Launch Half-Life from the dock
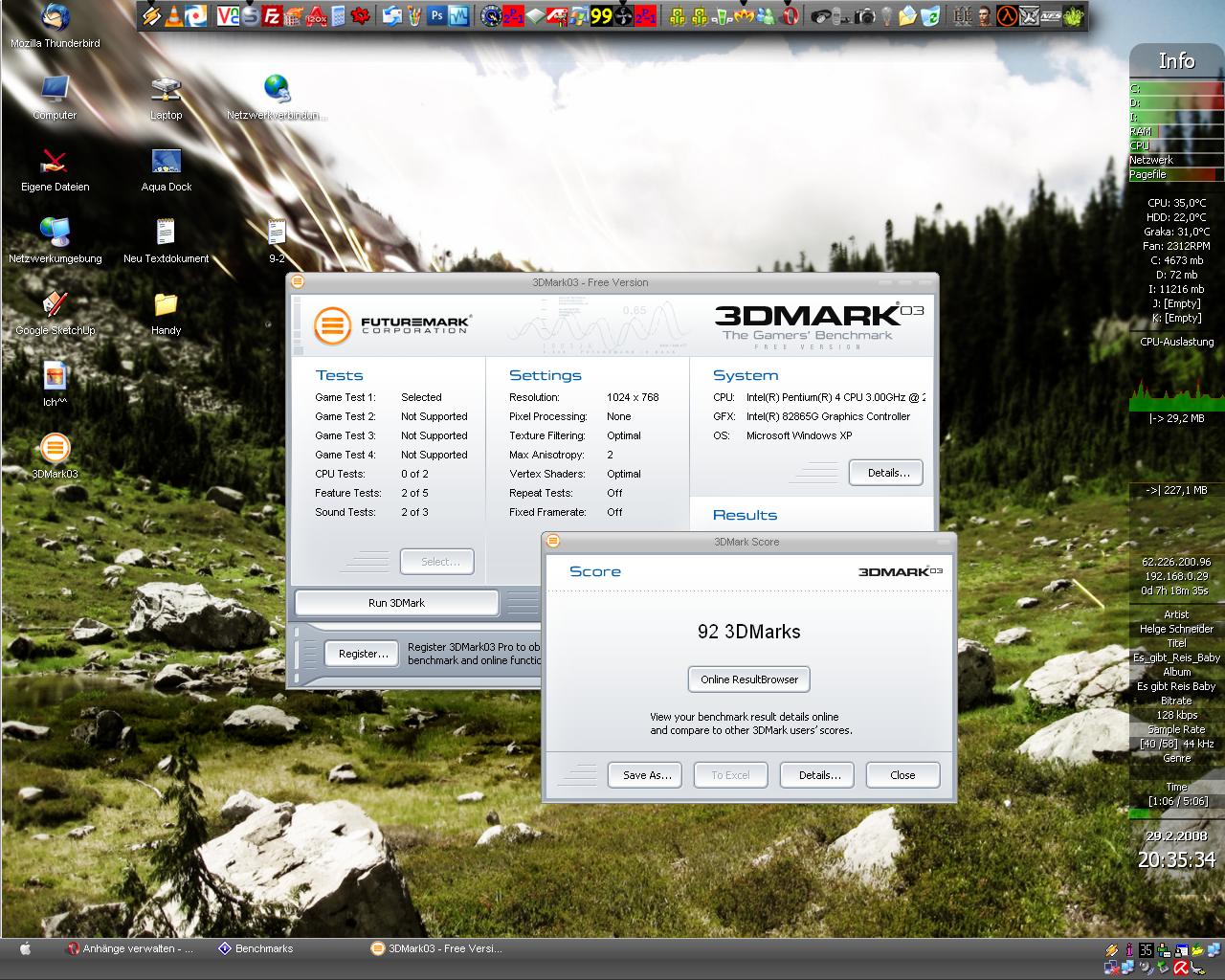The width and height of the screenshot is (1225, 980). pos(1007,15)
